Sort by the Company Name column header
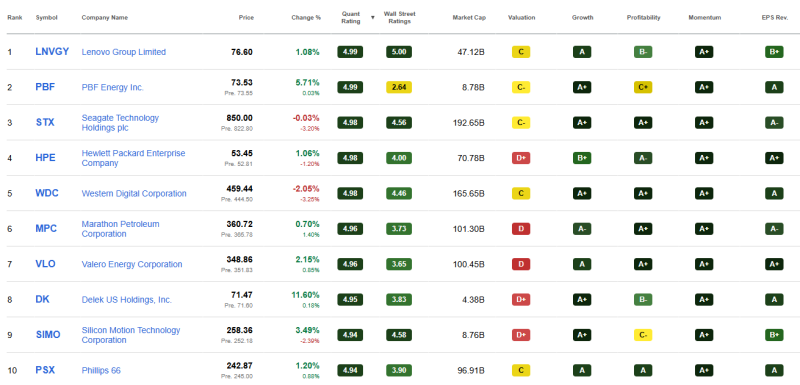Screen dimensions: 800x385 click(x=105, y=17)
